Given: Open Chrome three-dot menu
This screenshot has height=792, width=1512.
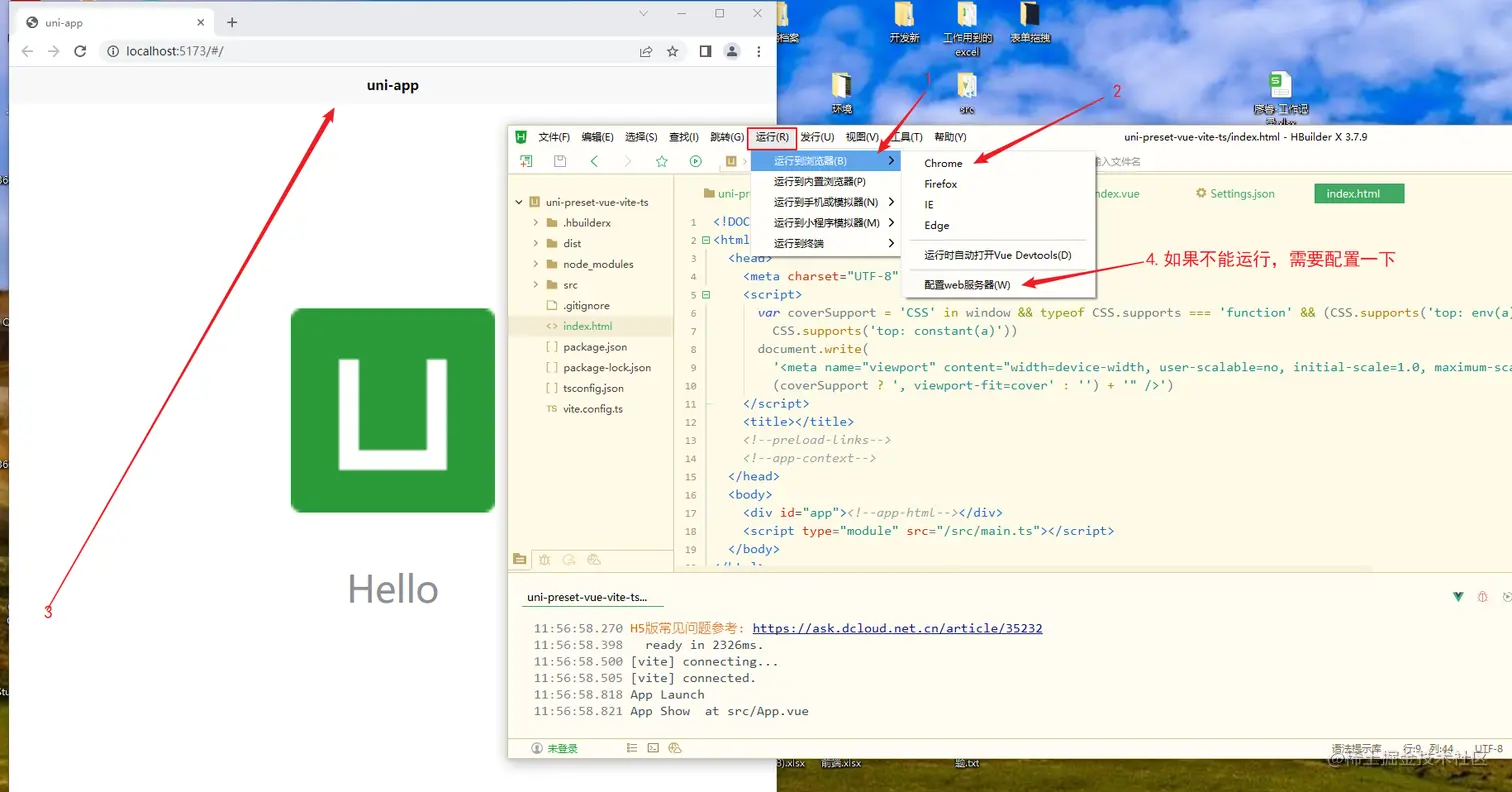Looking at the screenshot, I should click(759, 51).
